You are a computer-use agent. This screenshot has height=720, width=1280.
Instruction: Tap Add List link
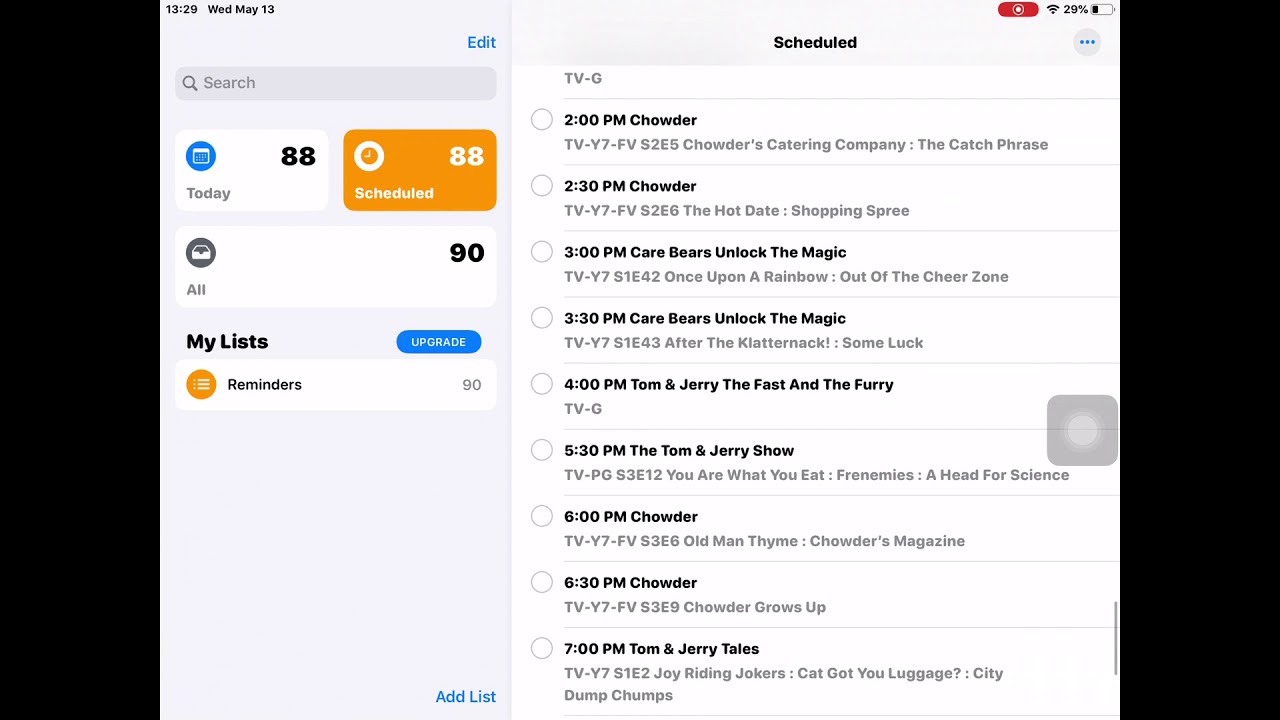point(465,697)
